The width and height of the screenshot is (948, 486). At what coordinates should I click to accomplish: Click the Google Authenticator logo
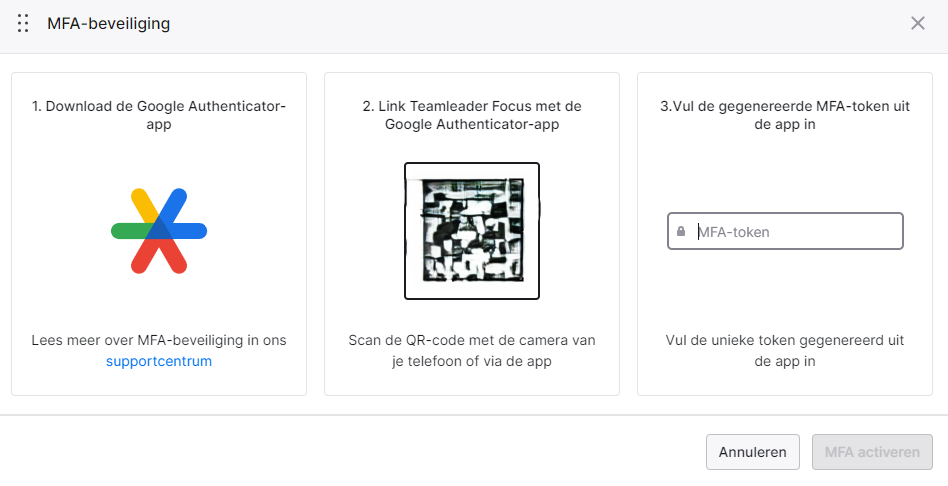159,231
